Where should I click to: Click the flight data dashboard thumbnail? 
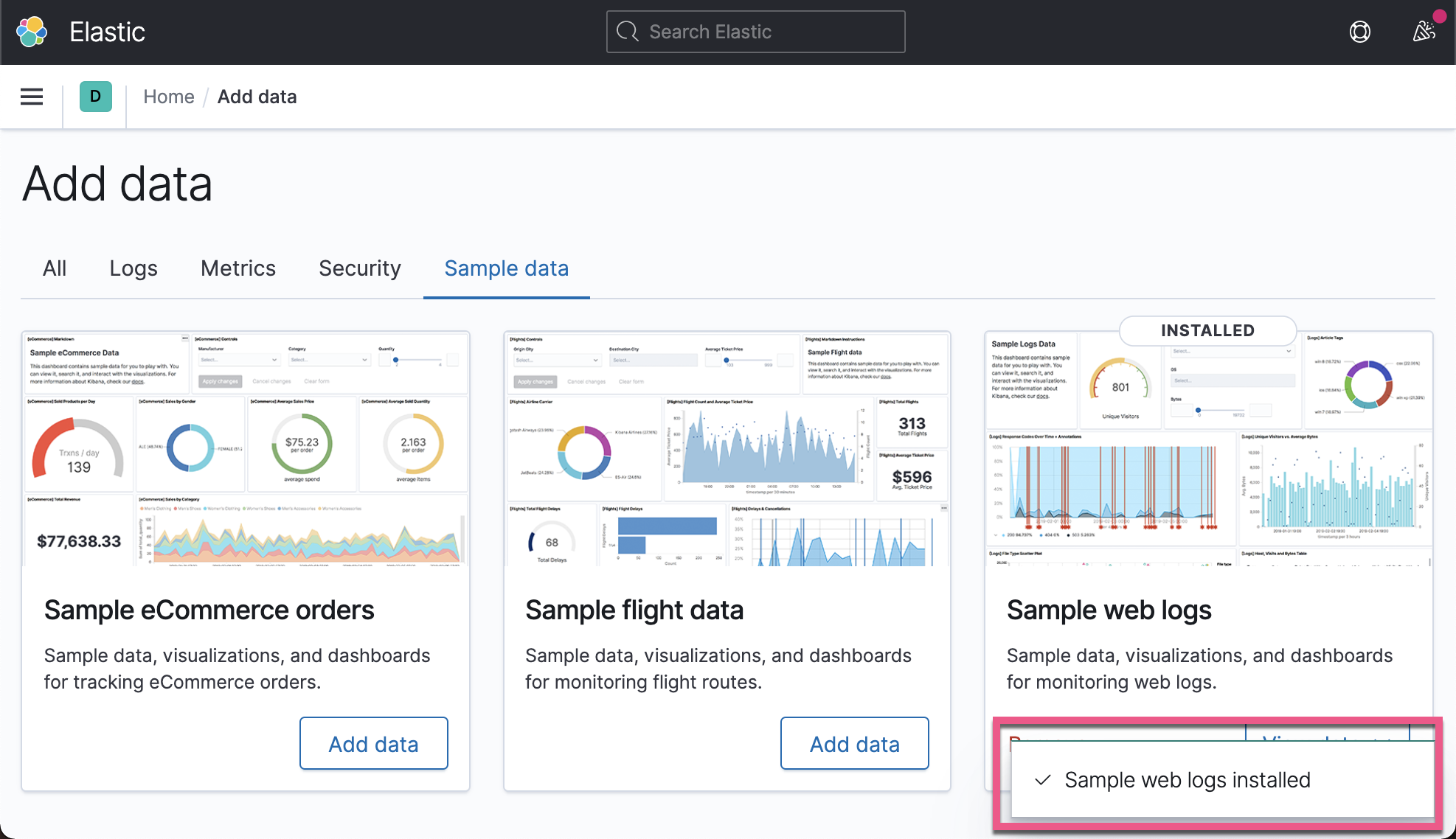pyautogui.click(x=727, y=449)
